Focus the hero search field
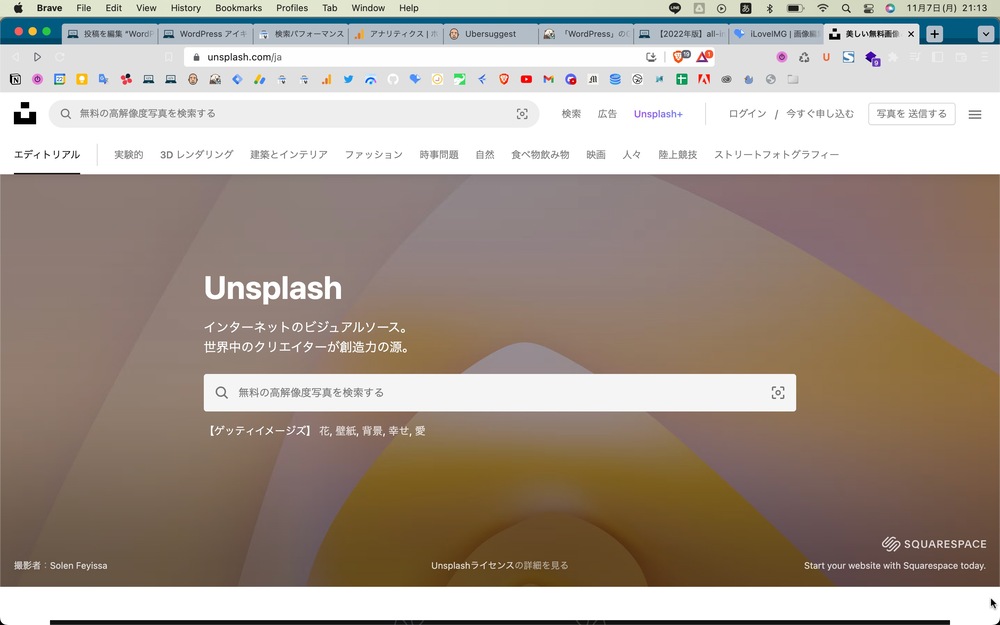Viewport: 1000px width, 625px height. (499, 393)
